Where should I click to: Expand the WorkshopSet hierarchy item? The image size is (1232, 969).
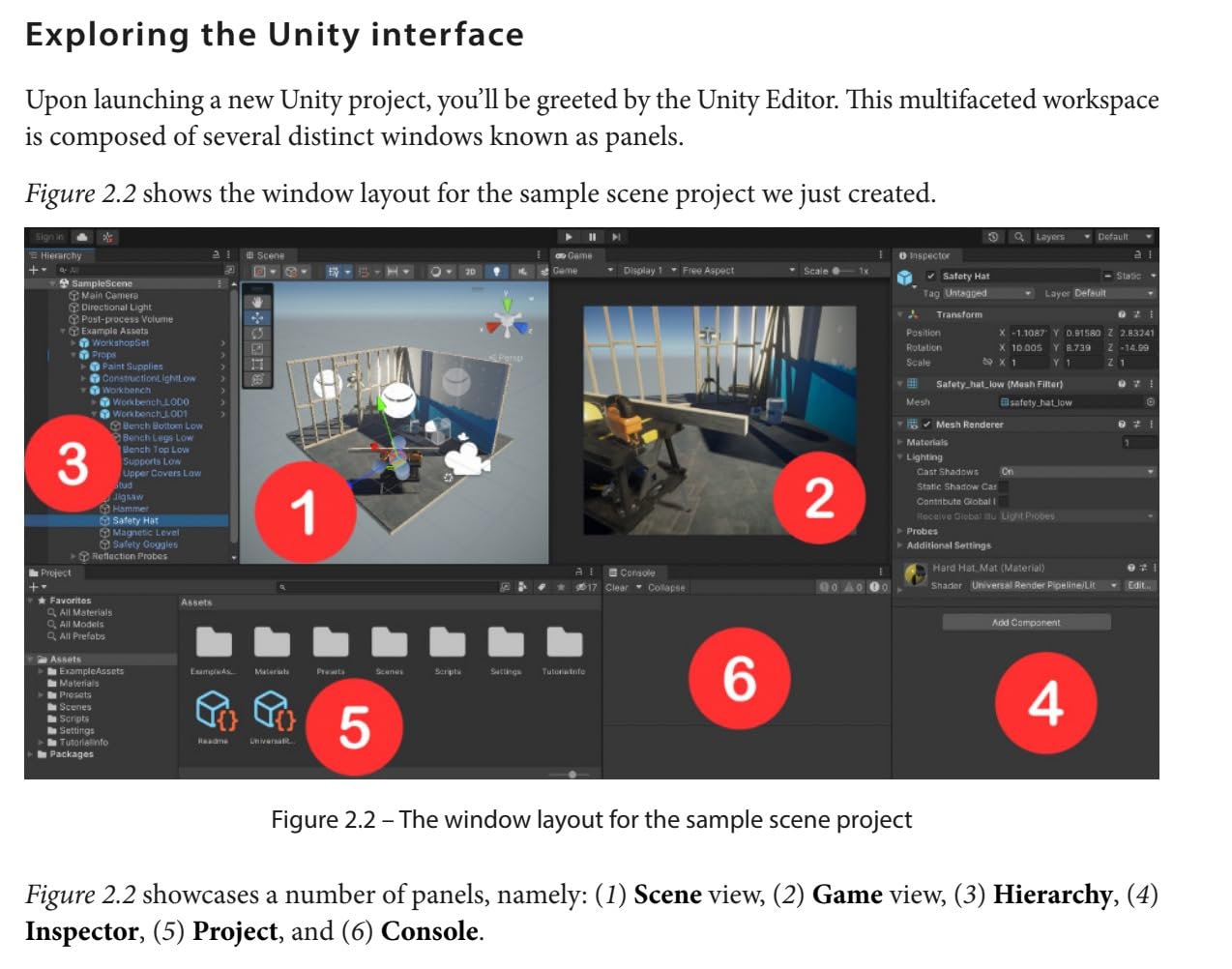point(73,343)
